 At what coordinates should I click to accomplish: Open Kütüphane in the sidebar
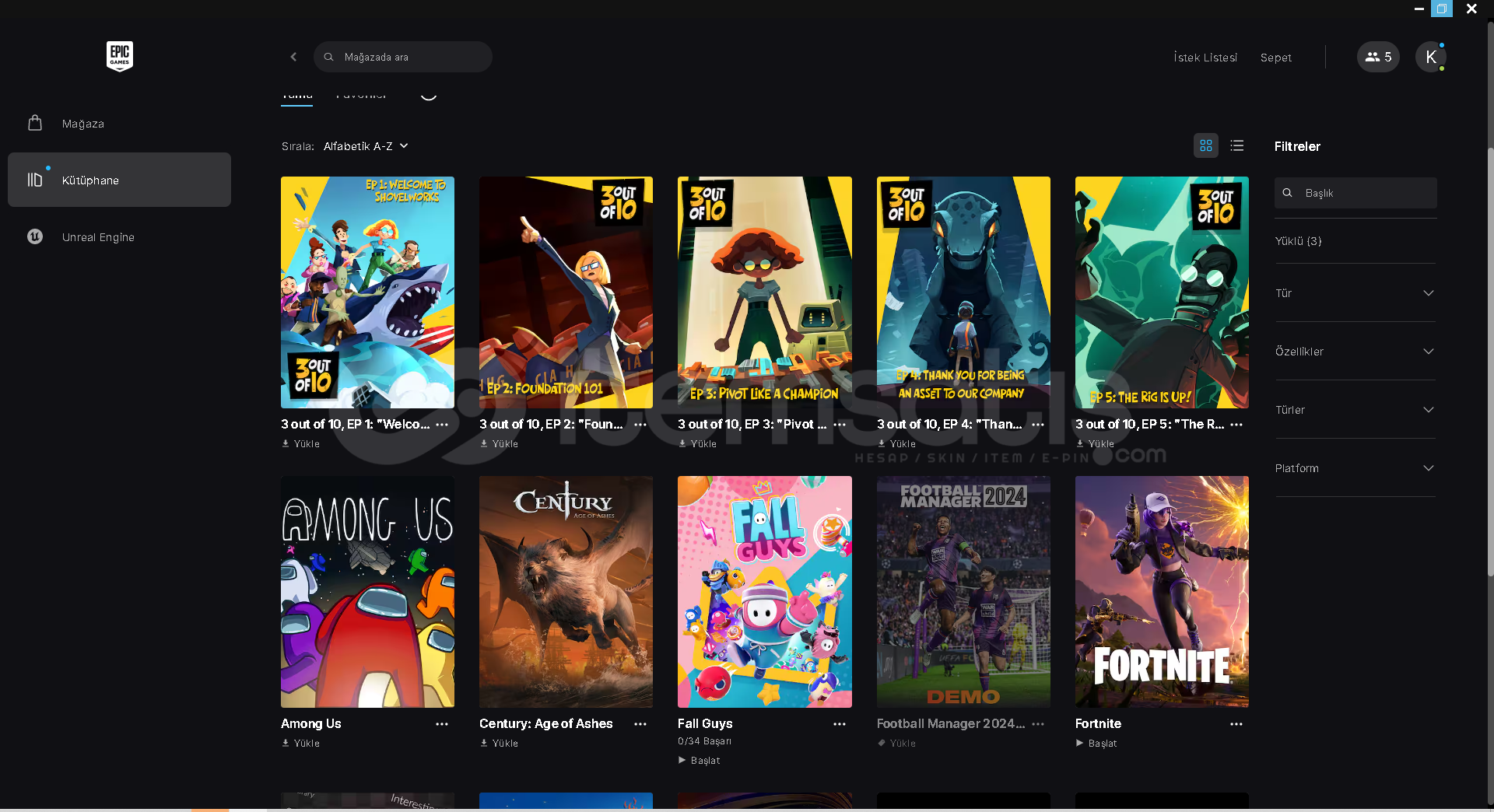pos(119,180)
